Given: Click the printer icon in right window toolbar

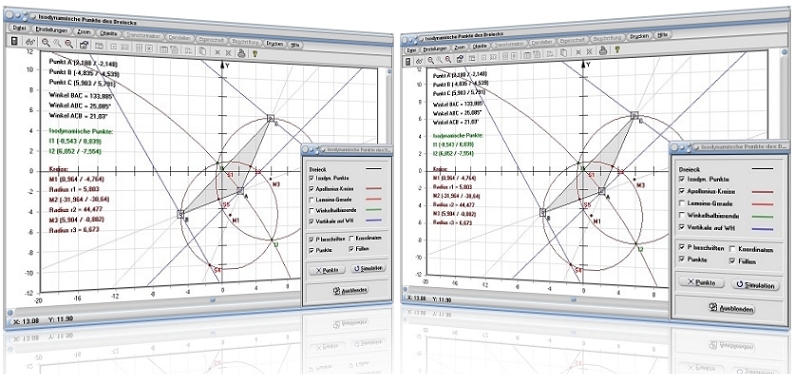Looking at the screenshot, I should click(x=603, y=50).
